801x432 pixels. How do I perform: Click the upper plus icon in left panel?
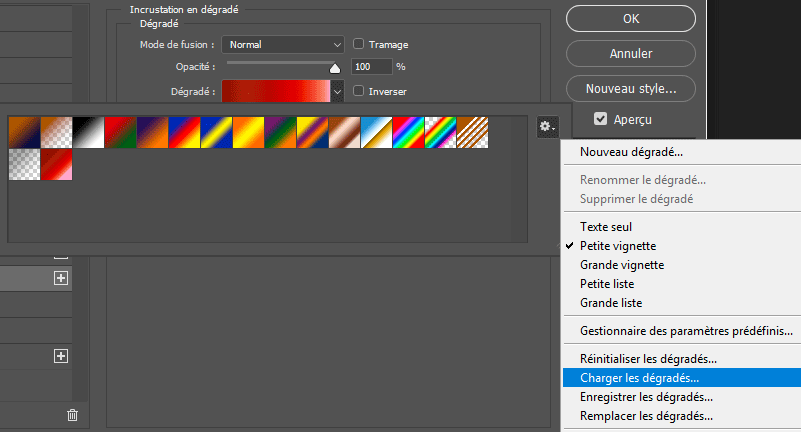pos(61,279)
